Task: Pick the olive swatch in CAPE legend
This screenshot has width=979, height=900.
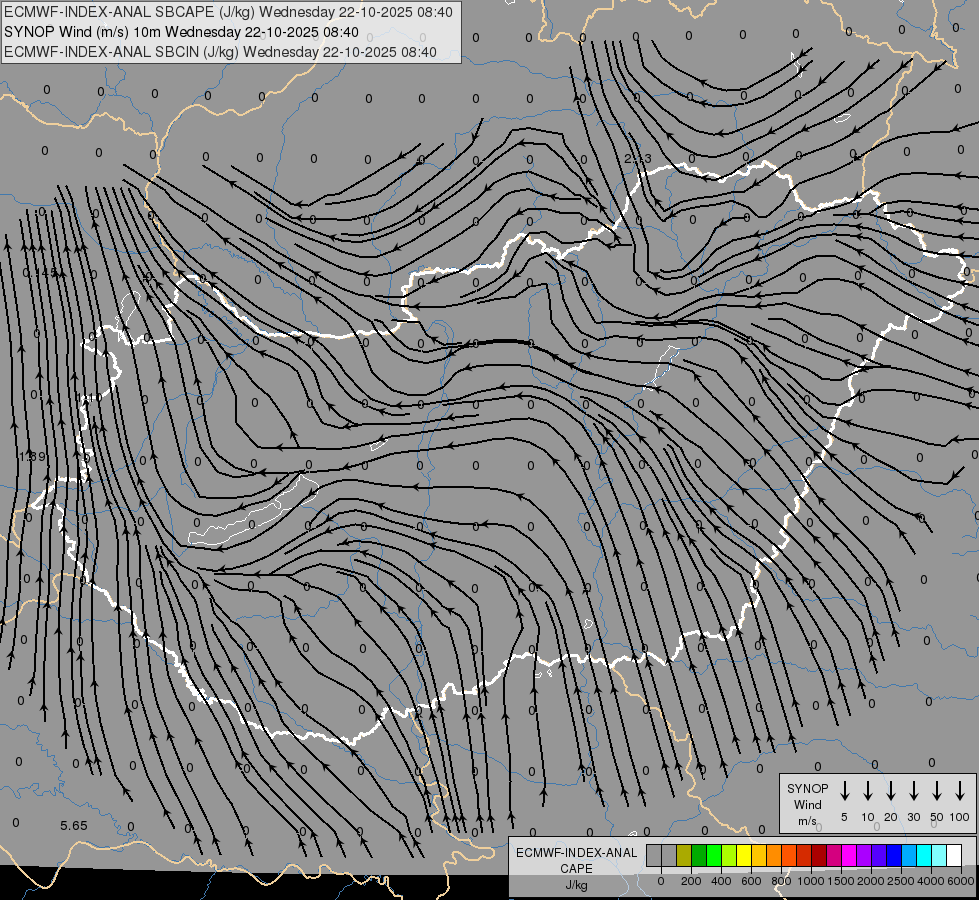Action: [684, 855]
